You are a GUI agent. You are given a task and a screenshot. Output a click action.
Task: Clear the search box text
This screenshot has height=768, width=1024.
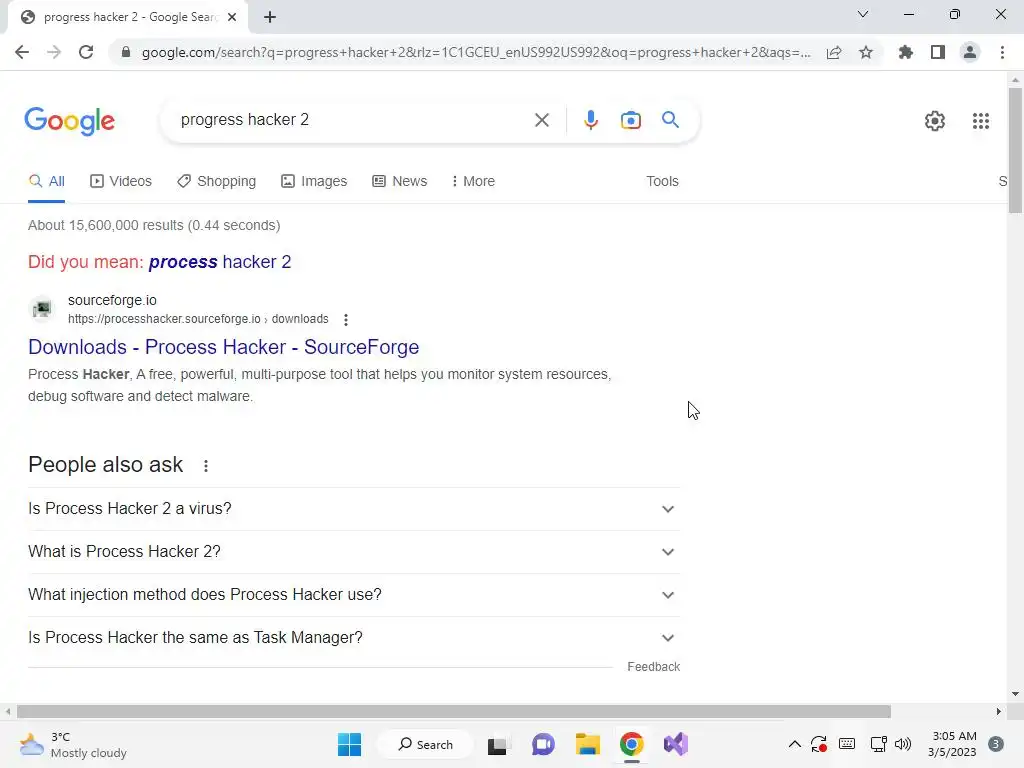(541, 120)
